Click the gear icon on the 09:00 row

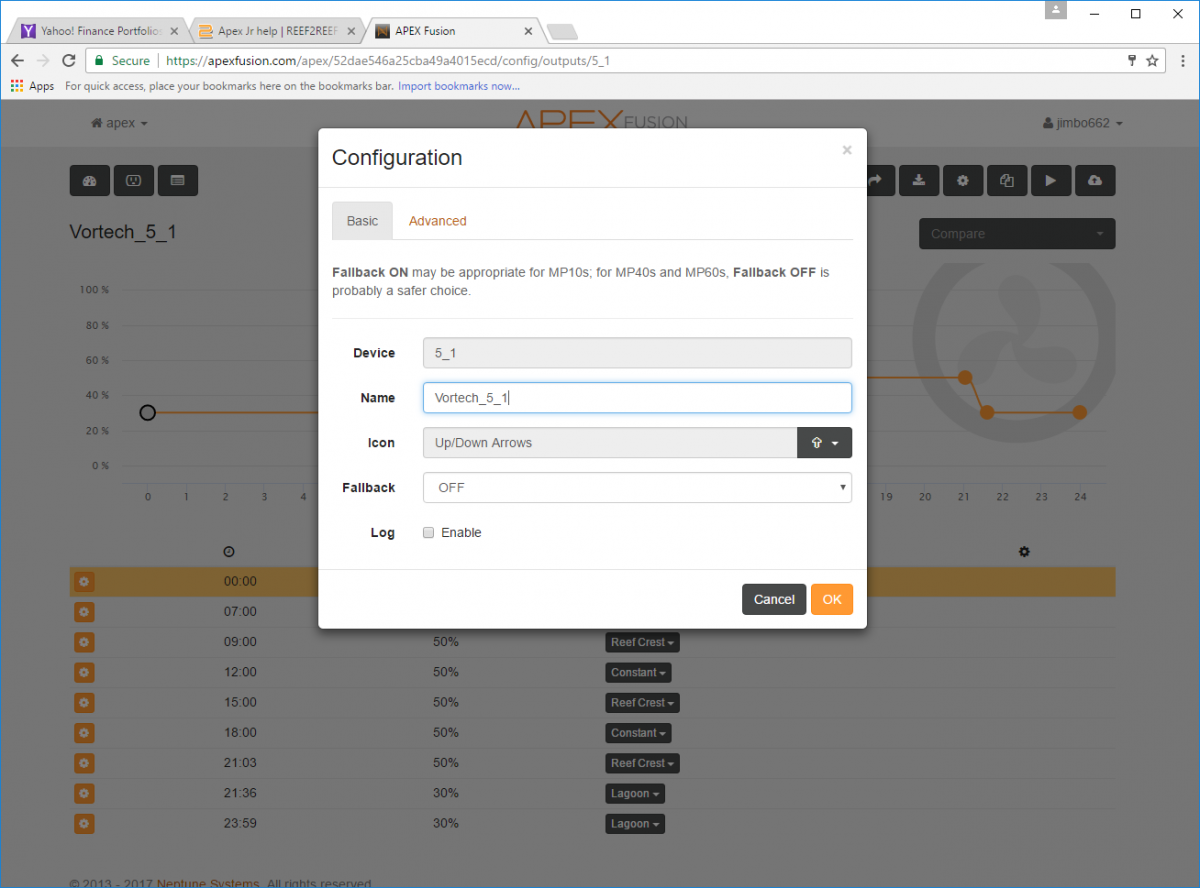[x=84, y=642]
